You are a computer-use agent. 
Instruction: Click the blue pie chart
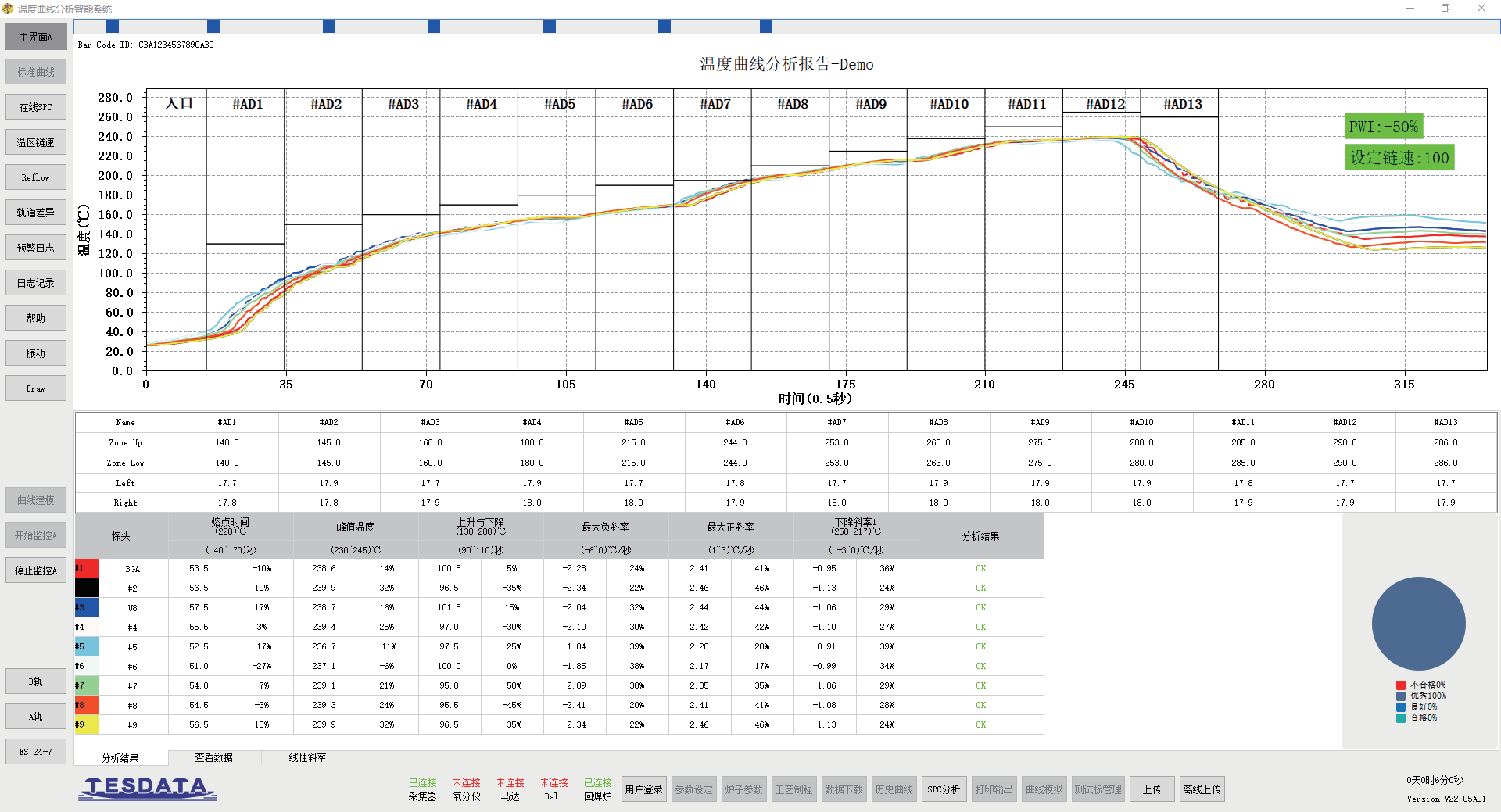click(1418, 624)
